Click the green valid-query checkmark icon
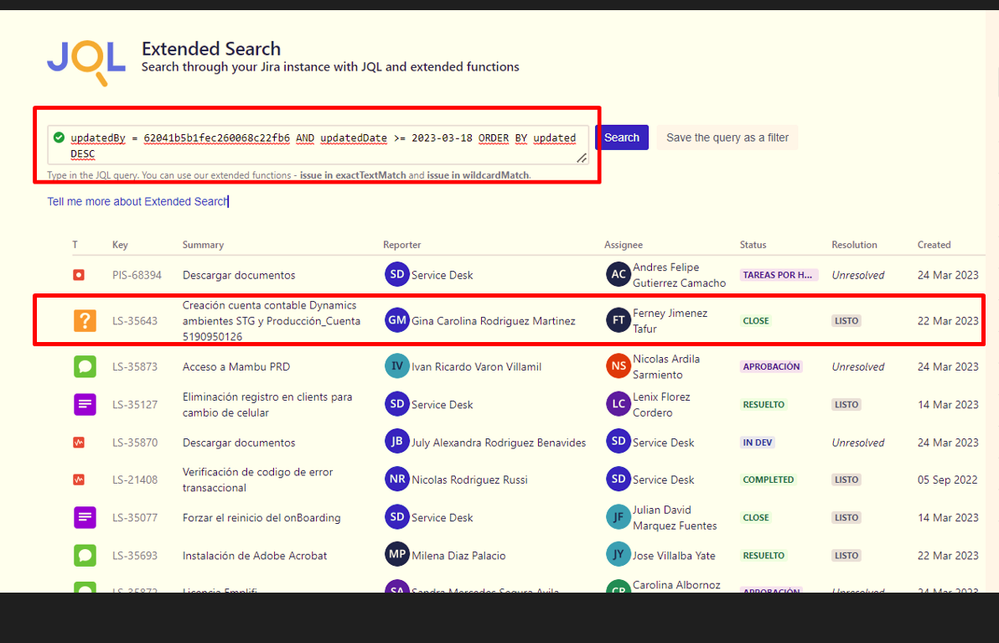 pos(59,138)
